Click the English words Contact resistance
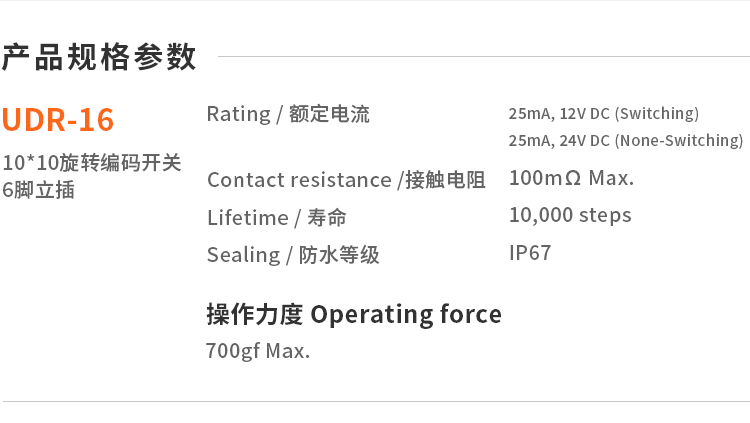Viewport: 750px width, 423px height. [299, 180]
